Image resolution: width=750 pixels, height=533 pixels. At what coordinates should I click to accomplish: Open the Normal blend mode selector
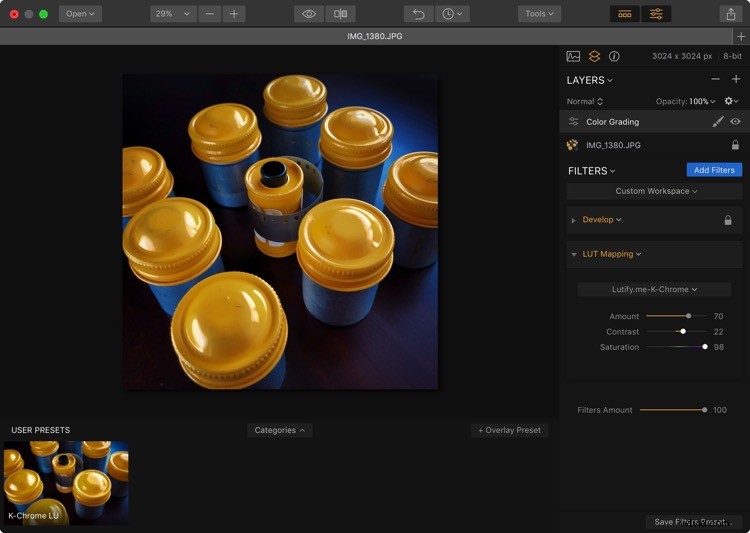(585, 101)
